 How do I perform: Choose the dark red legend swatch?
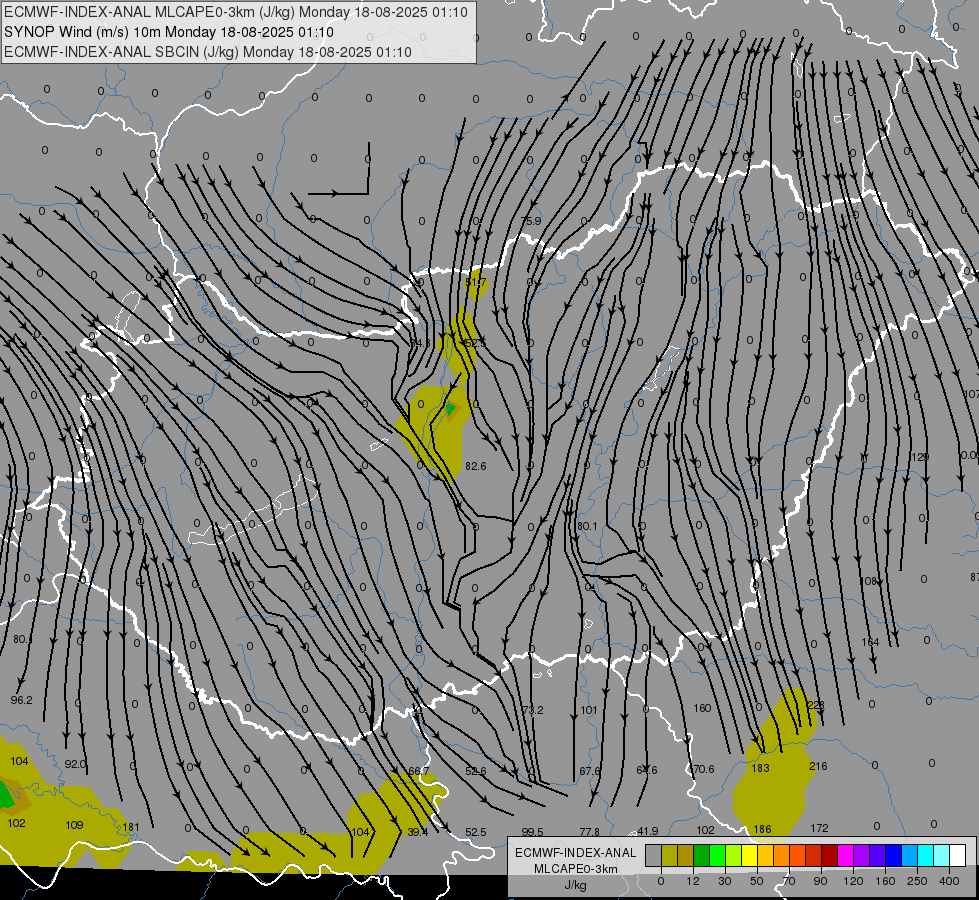click(829, 855)
